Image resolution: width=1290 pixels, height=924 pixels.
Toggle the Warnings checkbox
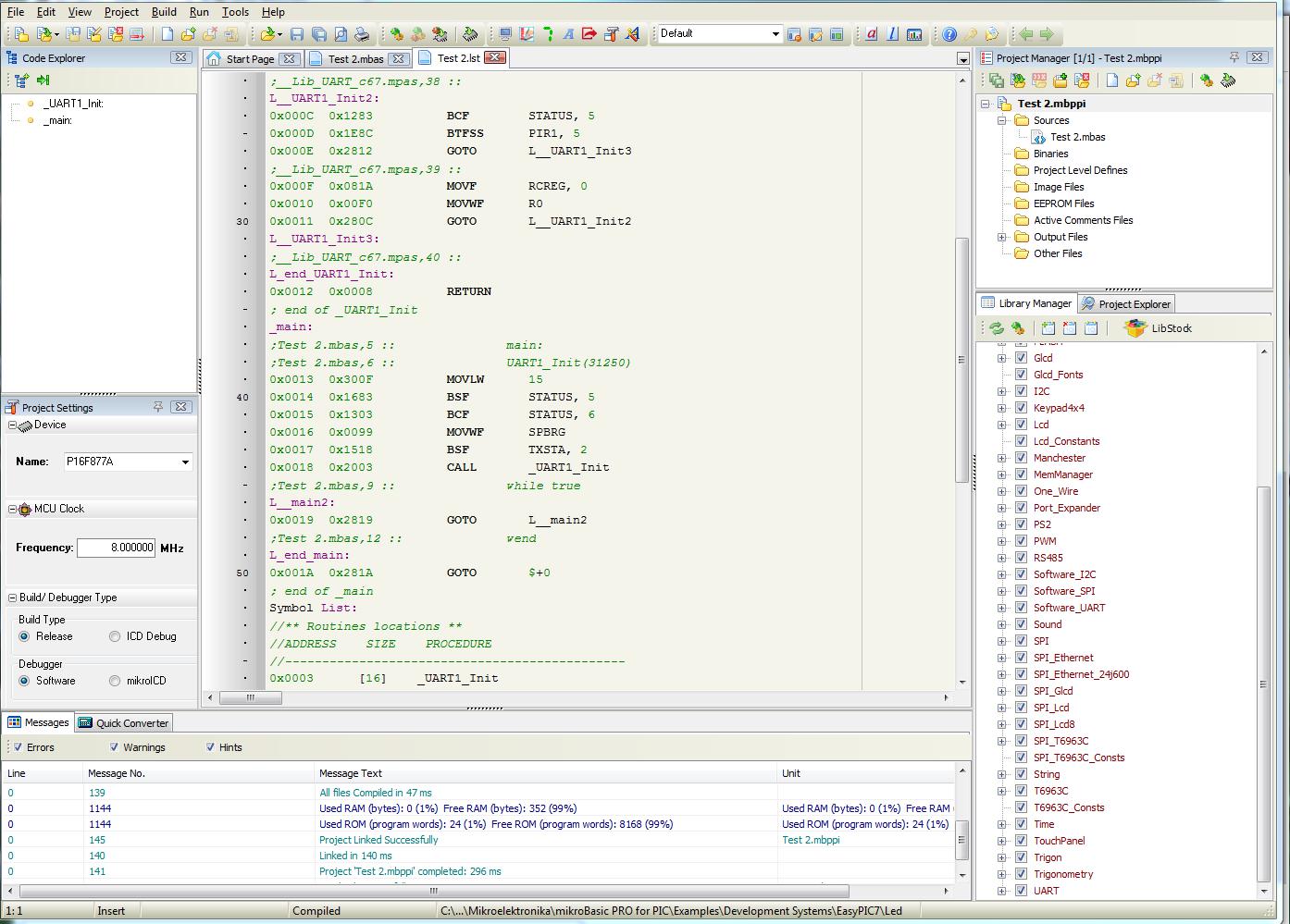point(114,747)
